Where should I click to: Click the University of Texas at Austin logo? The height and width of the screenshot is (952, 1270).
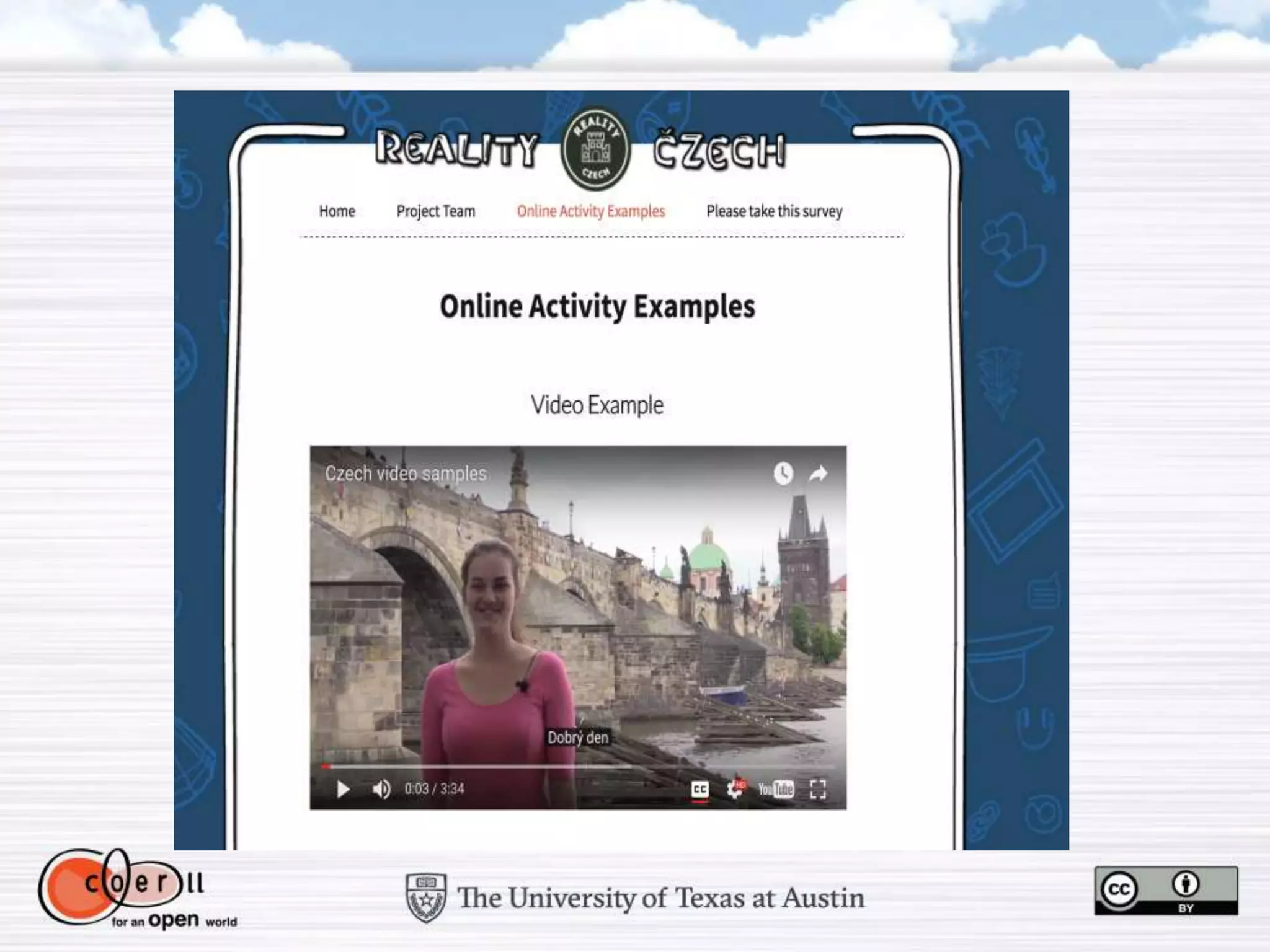(634, 897)
